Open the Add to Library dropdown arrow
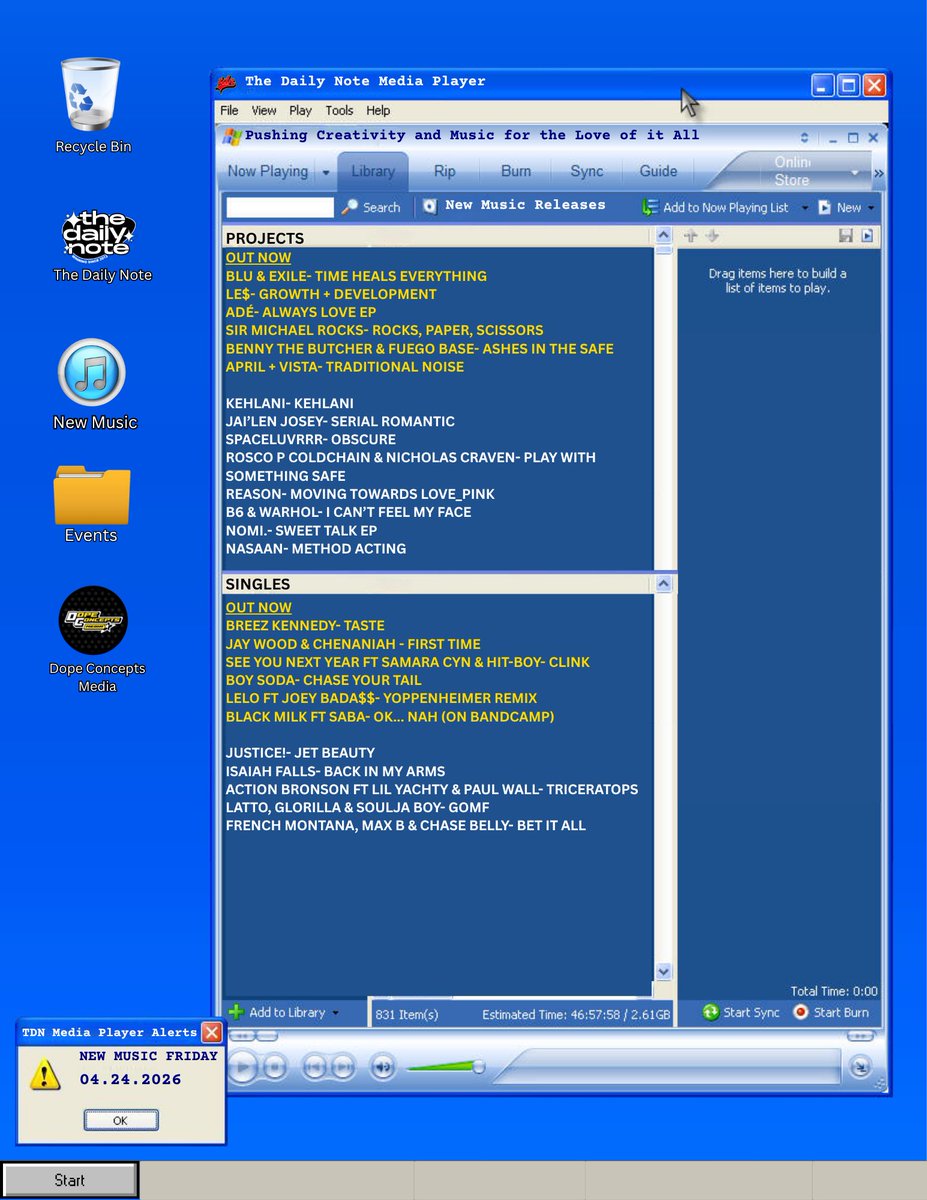The height and width of the screenshot is (1200, 927). pyautogui.click(x=336, y=1013)
